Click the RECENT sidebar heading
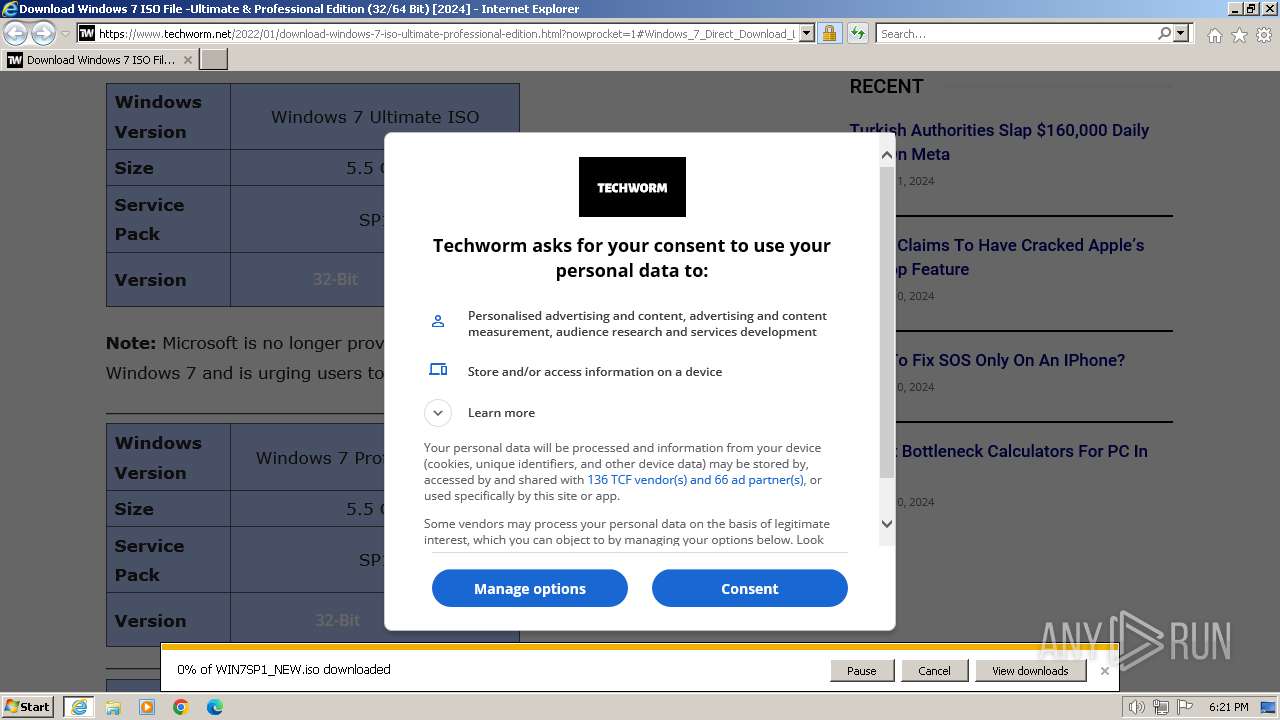The height and width of the screenshot is (720, 1280). 886,86
